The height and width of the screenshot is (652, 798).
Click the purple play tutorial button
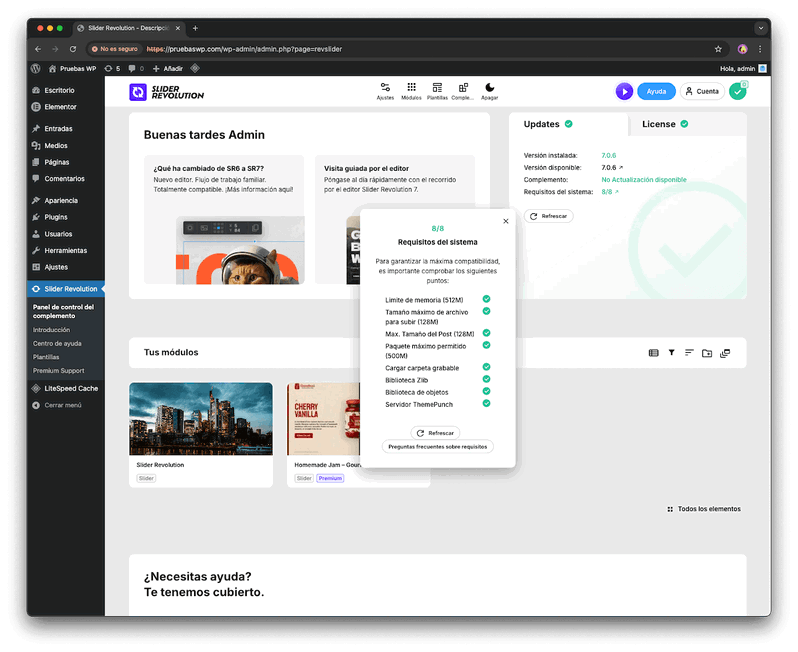624,92
